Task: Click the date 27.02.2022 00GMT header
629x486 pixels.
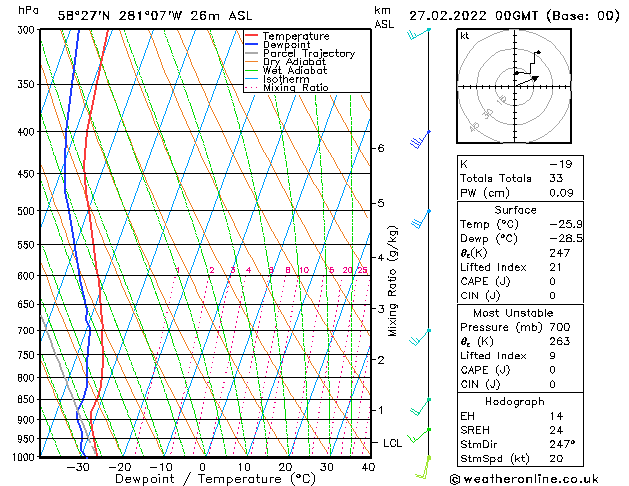Action: pyautogui.click(x=514, y=16)
